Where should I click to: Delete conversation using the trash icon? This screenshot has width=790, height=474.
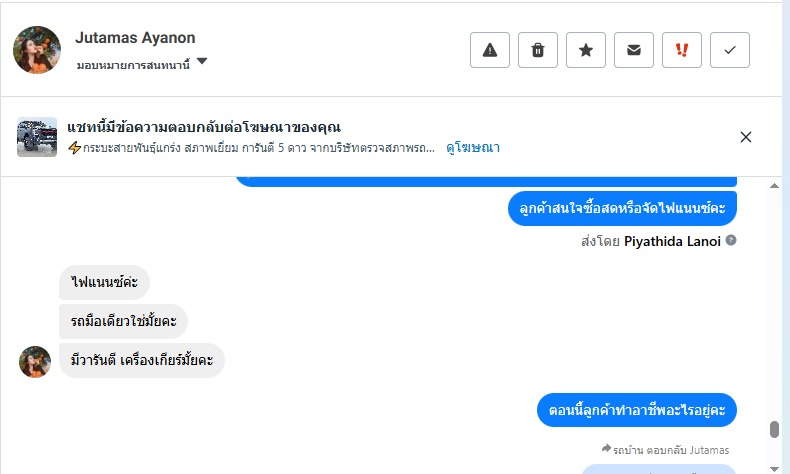click(x=538, y=50)
